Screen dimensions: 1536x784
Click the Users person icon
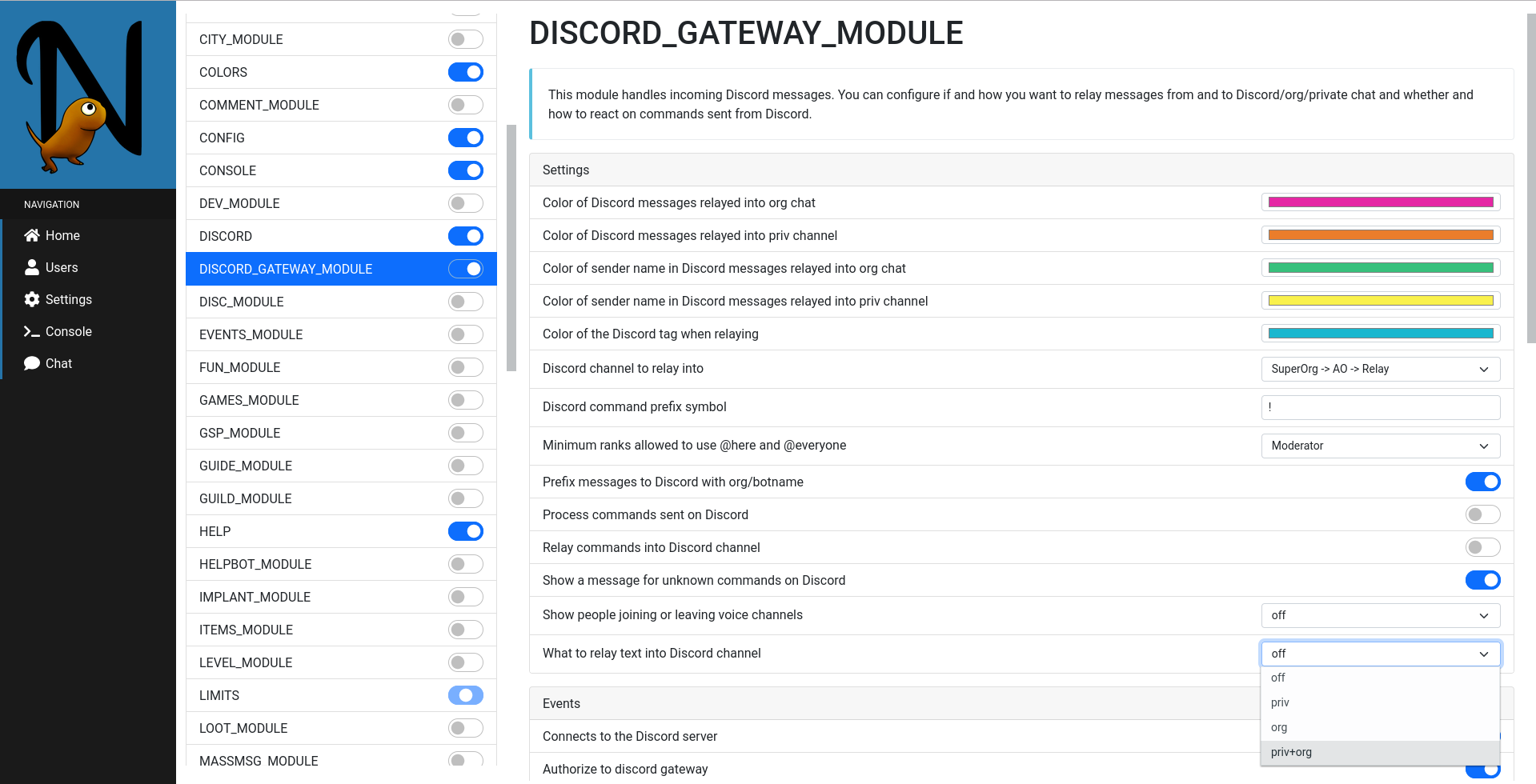[x=32, y=267]
